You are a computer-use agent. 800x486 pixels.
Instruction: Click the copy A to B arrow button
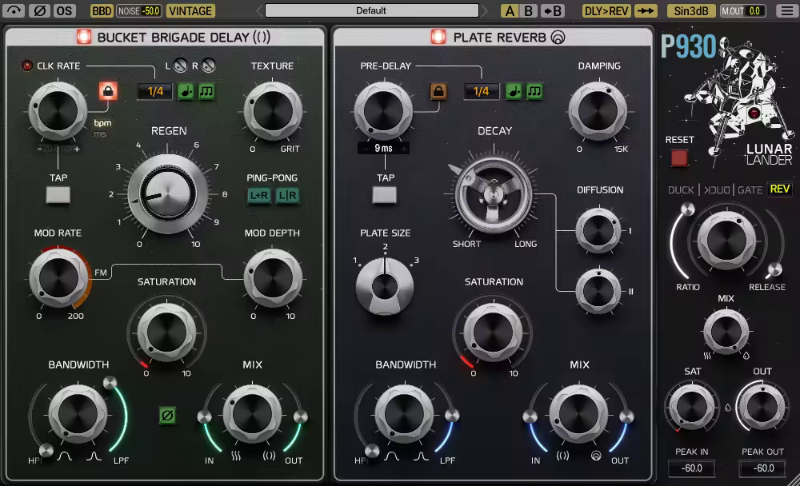point(553,11)
